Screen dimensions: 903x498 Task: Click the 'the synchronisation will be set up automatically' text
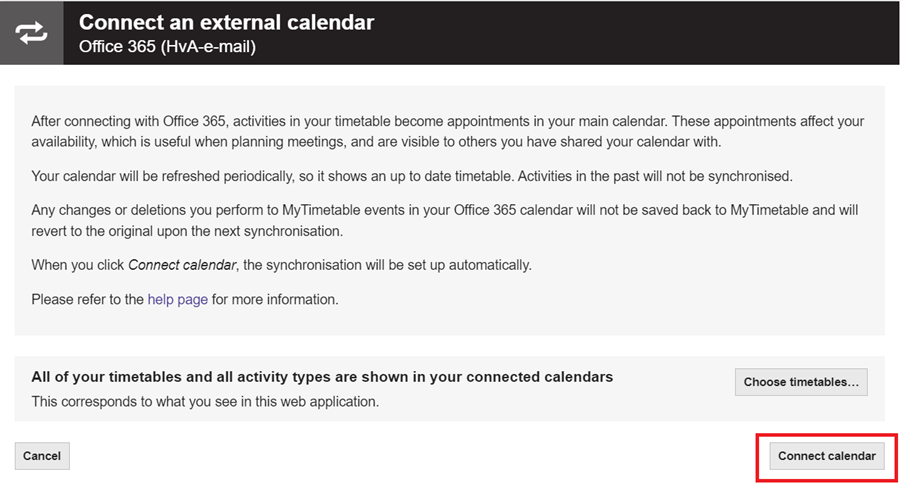pyautogui.click(x=387, y=265)
